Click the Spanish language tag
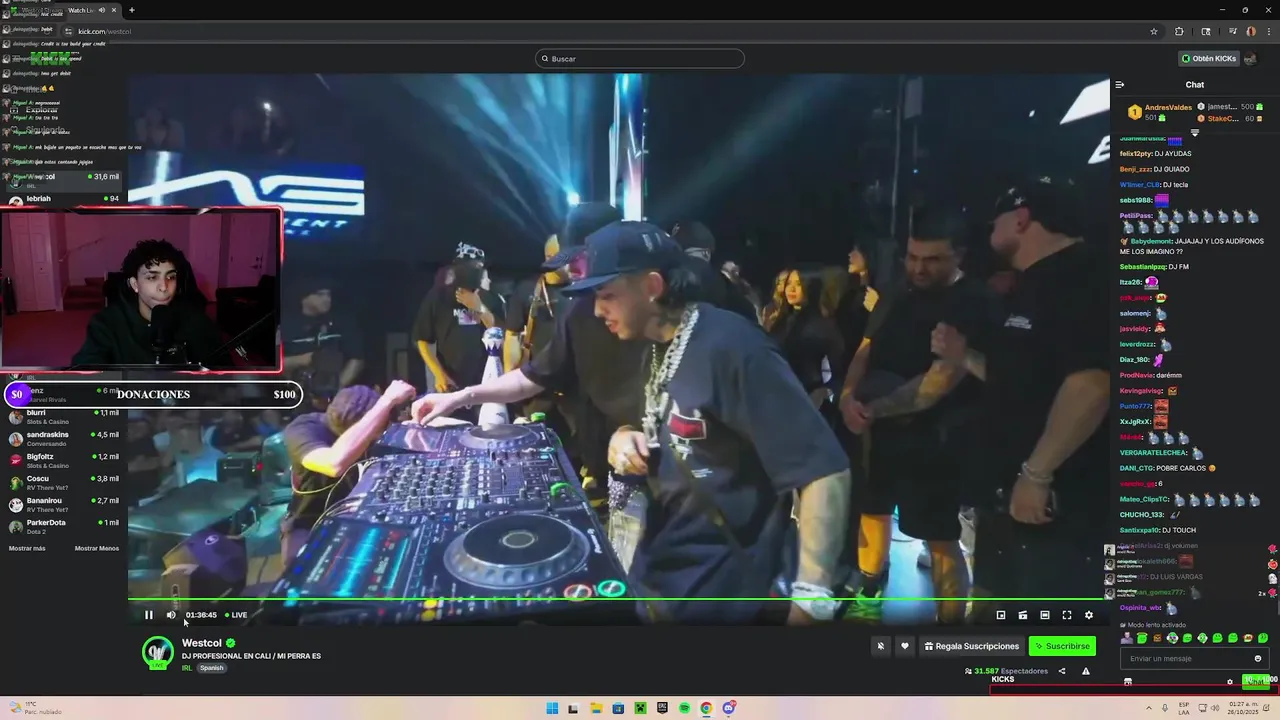 212,668
